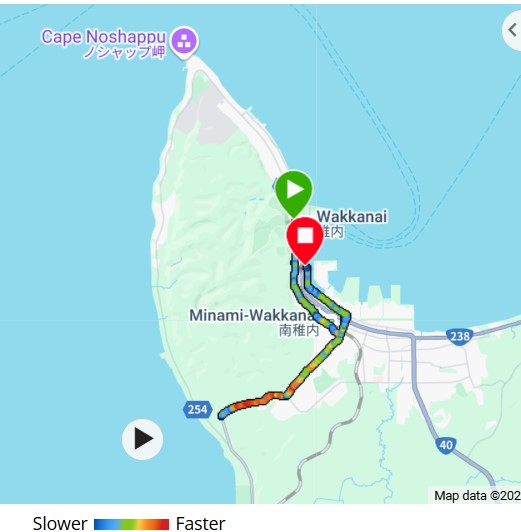This screenshot has height=532, width=521.
Task: Click the Wakkanai city label
Action: click(351, 217)
